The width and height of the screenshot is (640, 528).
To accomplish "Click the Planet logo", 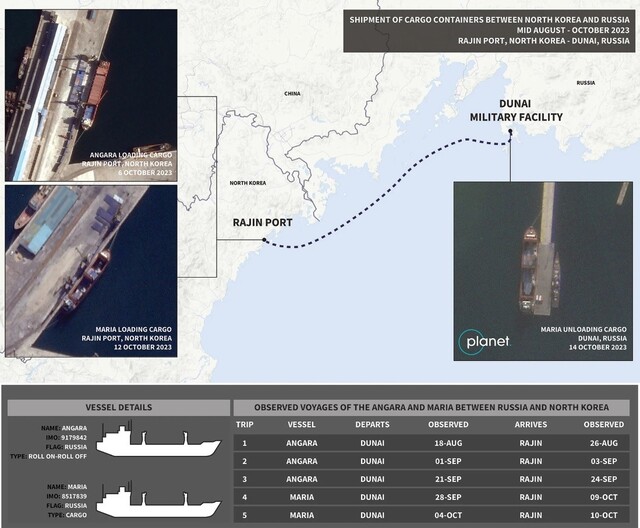I will (x=485, y=342).
